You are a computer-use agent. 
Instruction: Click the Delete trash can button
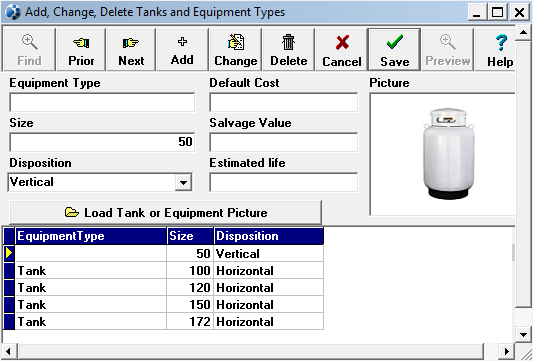click(x=289, y=50)
